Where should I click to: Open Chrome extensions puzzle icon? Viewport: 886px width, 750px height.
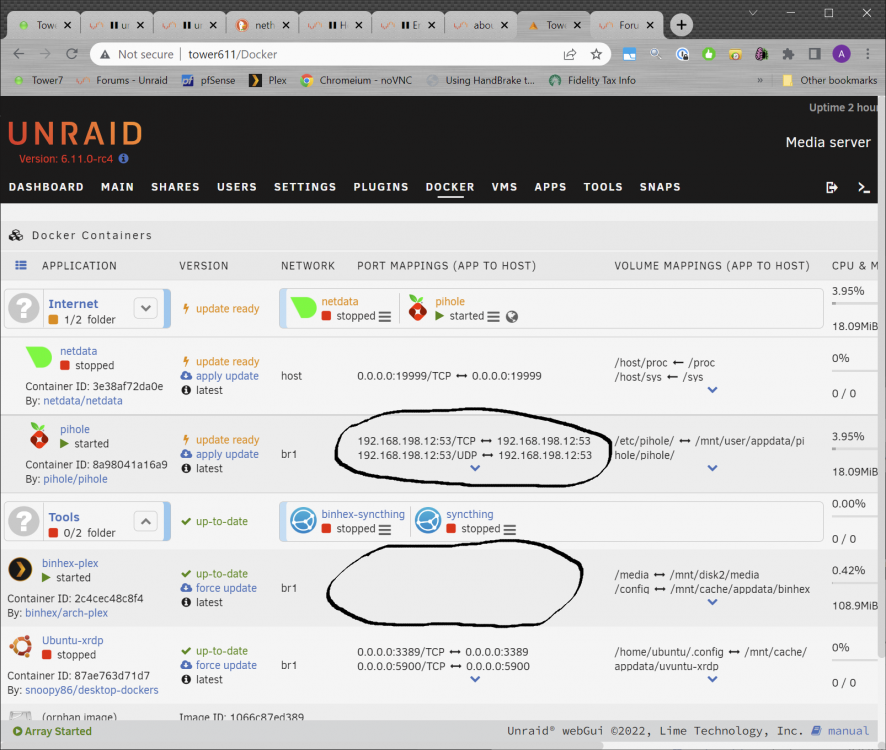(788, 54)
